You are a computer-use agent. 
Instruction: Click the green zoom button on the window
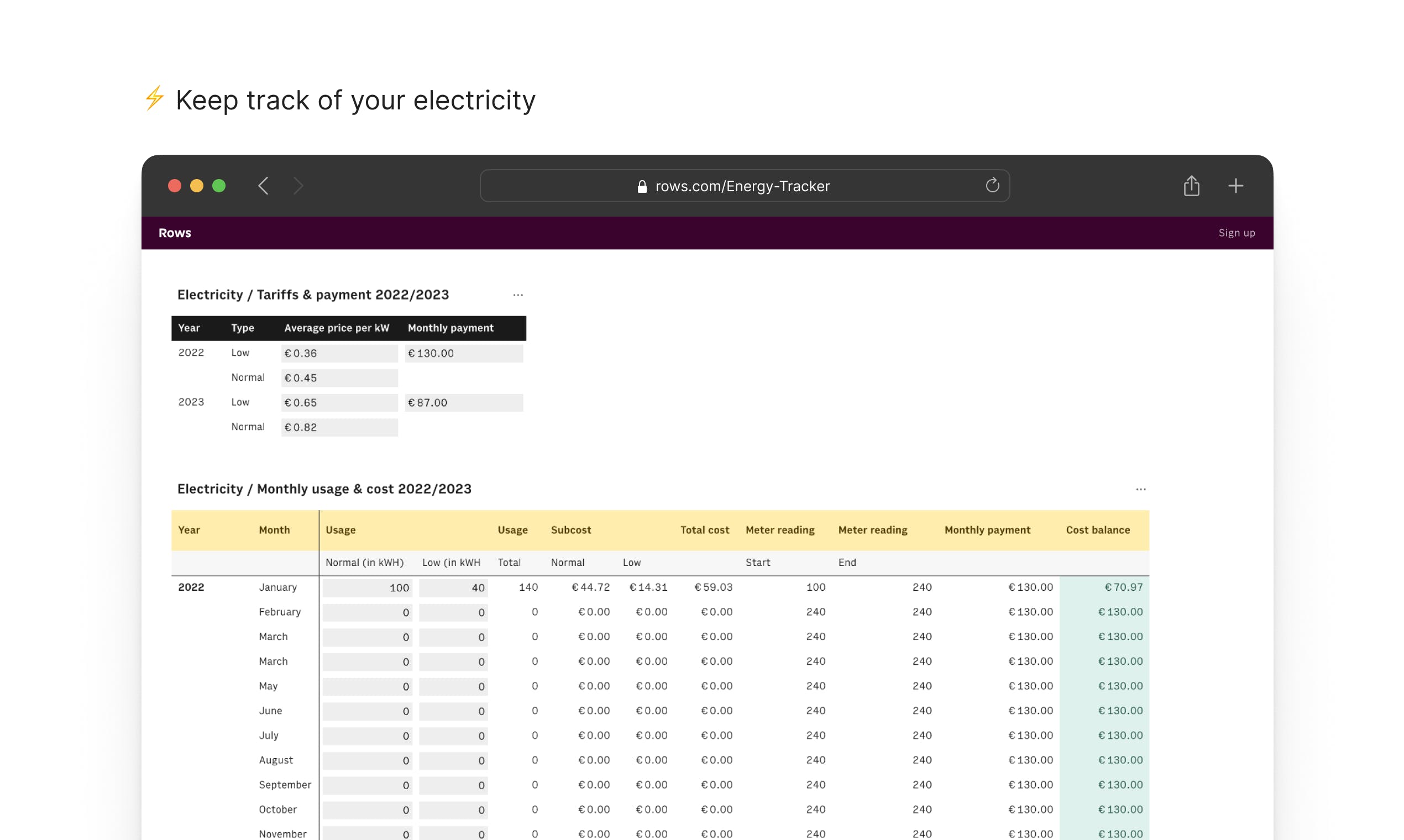pyautogui.click(x=219, y=186)
